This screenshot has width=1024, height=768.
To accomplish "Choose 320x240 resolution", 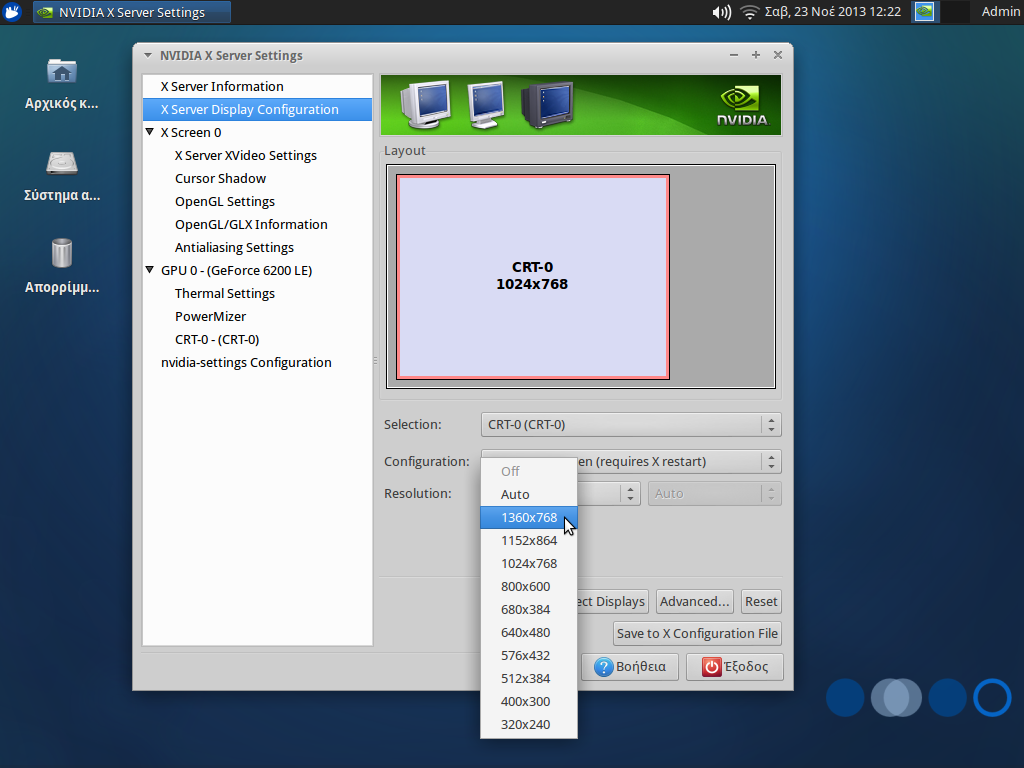I will click(529, 724).
